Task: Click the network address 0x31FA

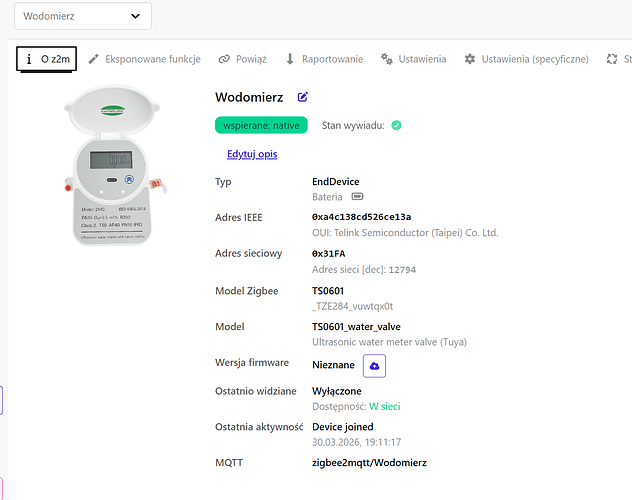Action: coord(328,254)
